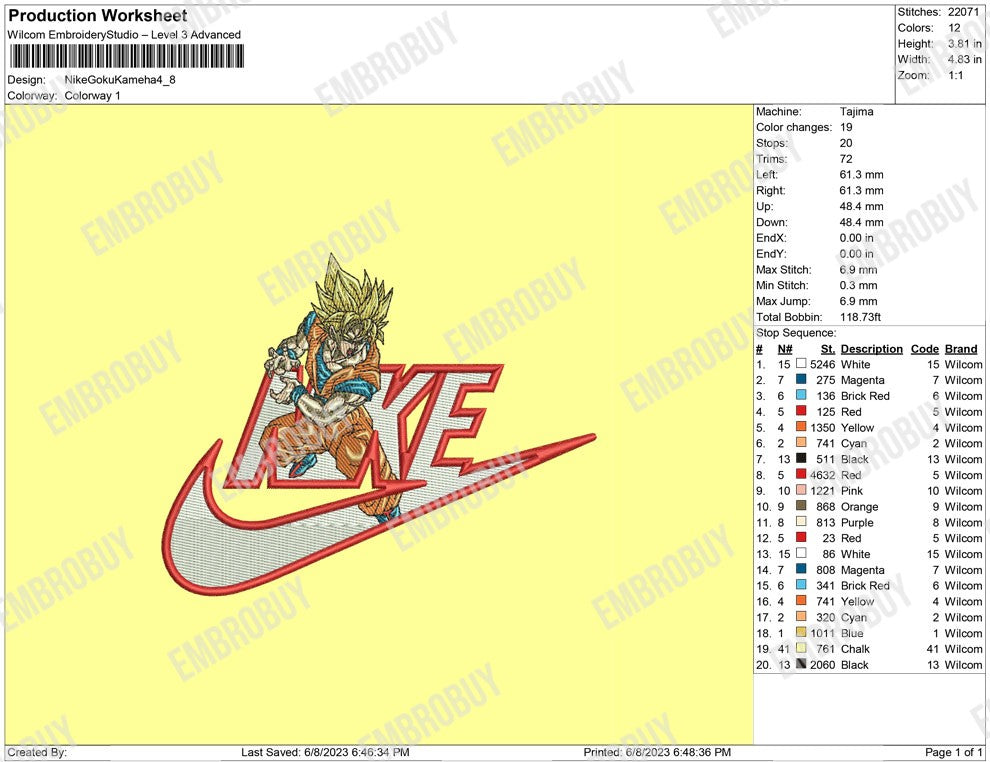
Task: Click the orange swatch beside Yellow 741
Action: click(x=801, y=601)
